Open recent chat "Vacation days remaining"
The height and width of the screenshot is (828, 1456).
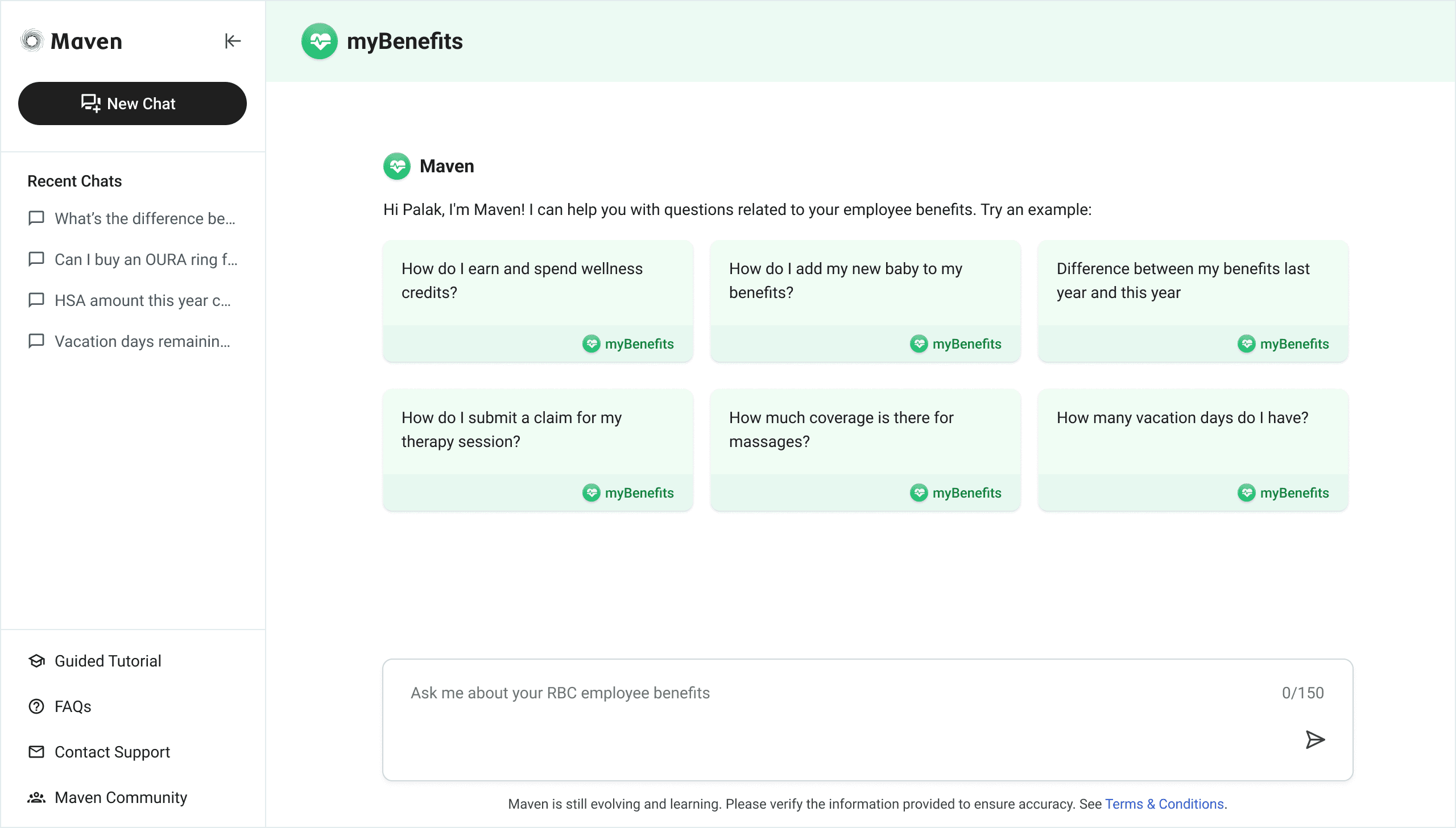click(142, 341)
